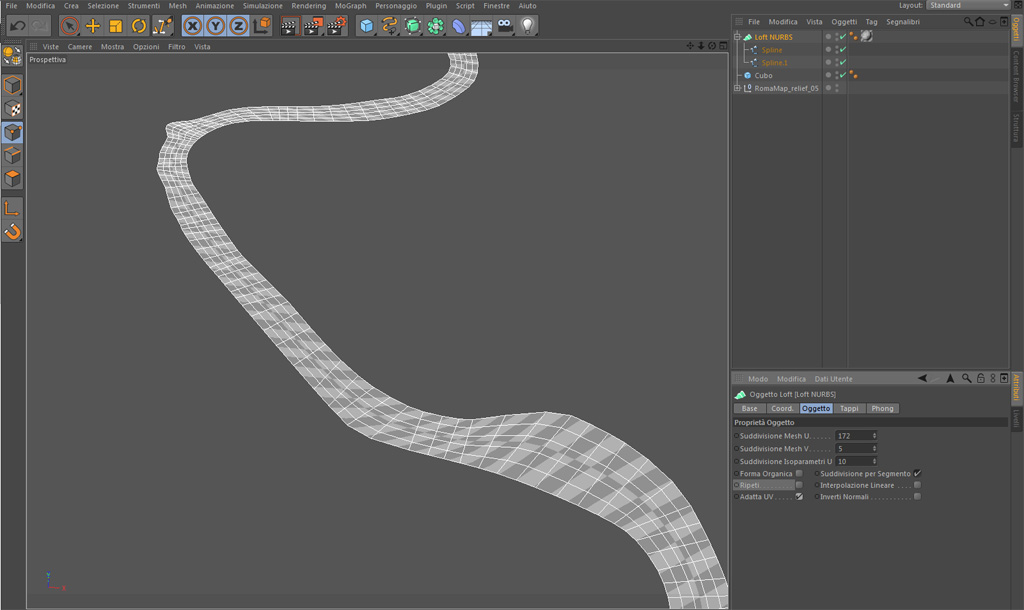
Task: Toggle the Inverti Normali checkbox
Action: pyautogui.click(x=917, y=497)
